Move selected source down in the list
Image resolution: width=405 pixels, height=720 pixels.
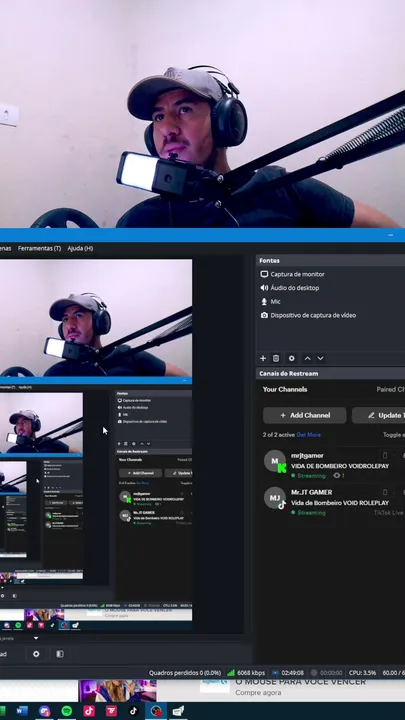321,358
